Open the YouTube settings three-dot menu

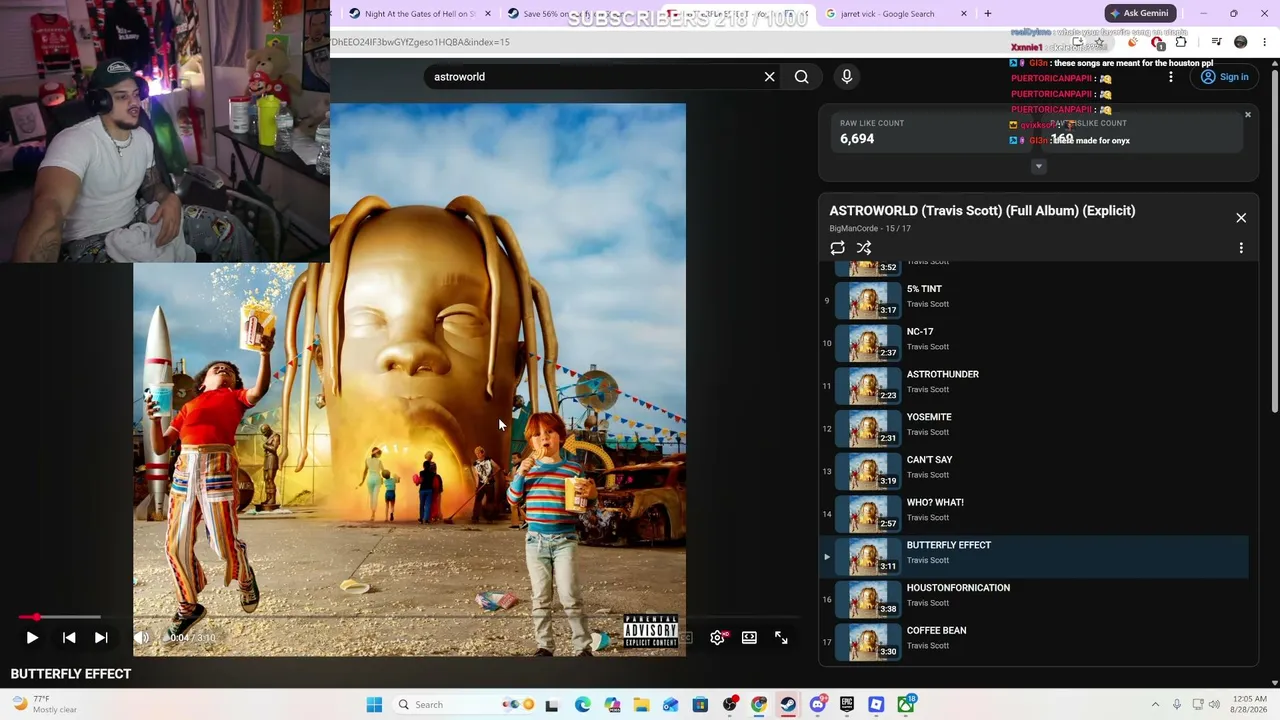(x=1171, y=76)
